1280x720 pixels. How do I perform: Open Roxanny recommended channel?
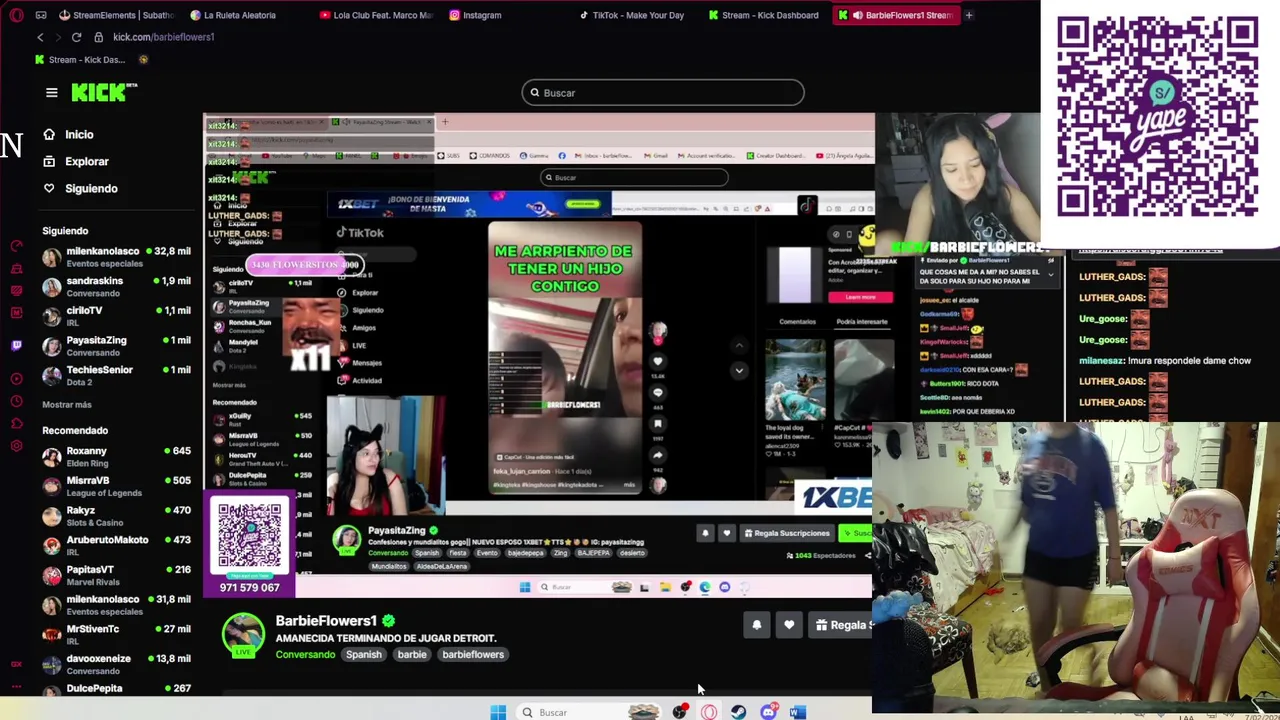pos(116,457)
